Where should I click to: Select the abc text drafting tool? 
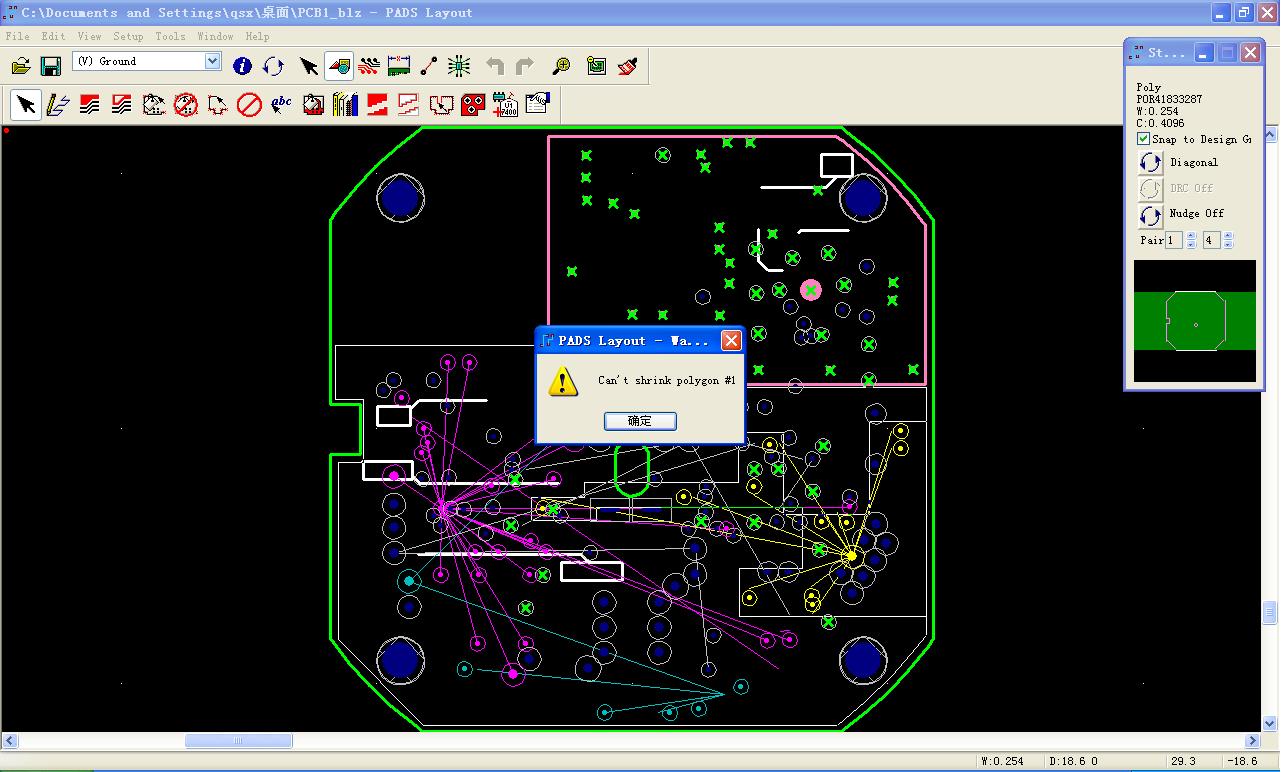point(281,104)
